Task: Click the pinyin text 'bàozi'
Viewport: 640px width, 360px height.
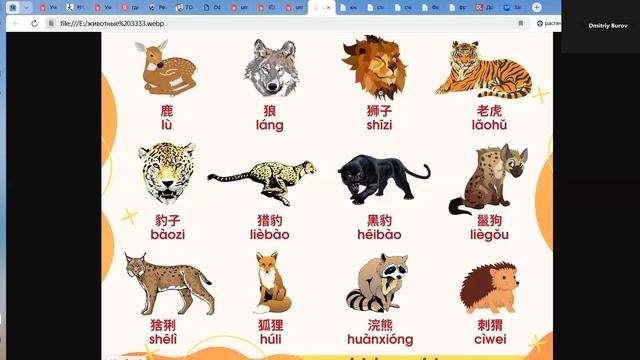Action: pos(167,235)
